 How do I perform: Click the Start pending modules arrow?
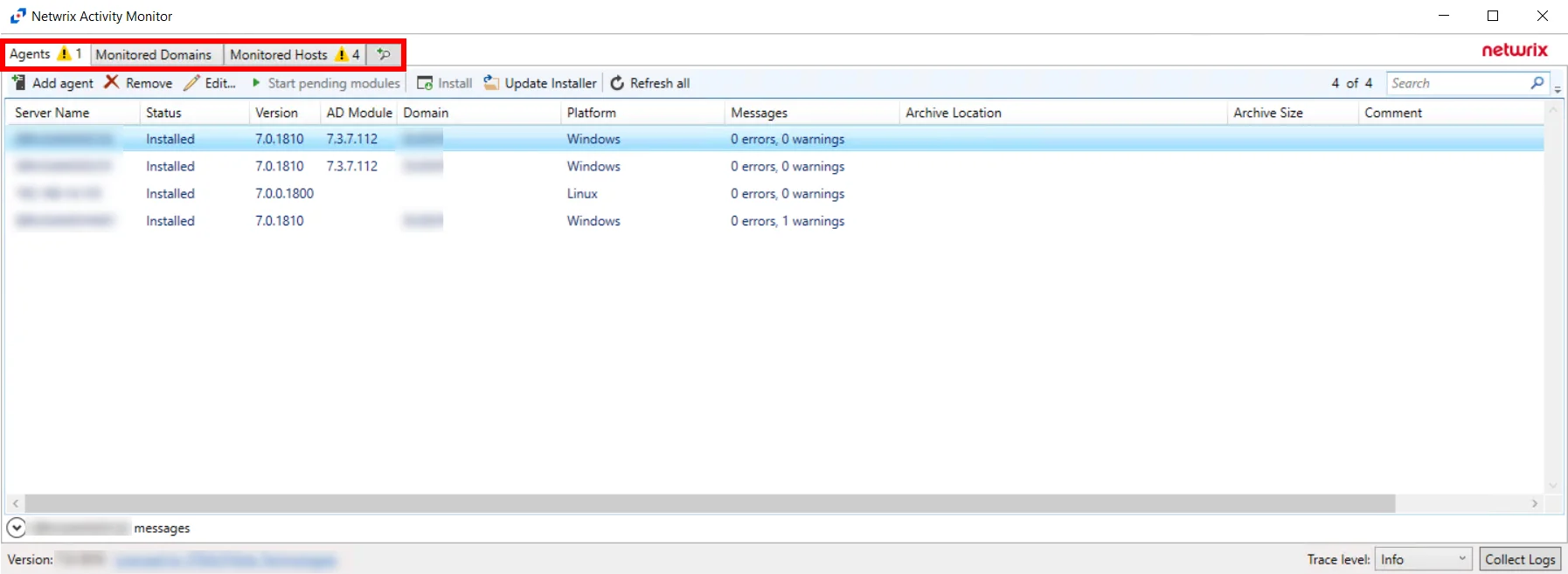click(x=256, y=83)
